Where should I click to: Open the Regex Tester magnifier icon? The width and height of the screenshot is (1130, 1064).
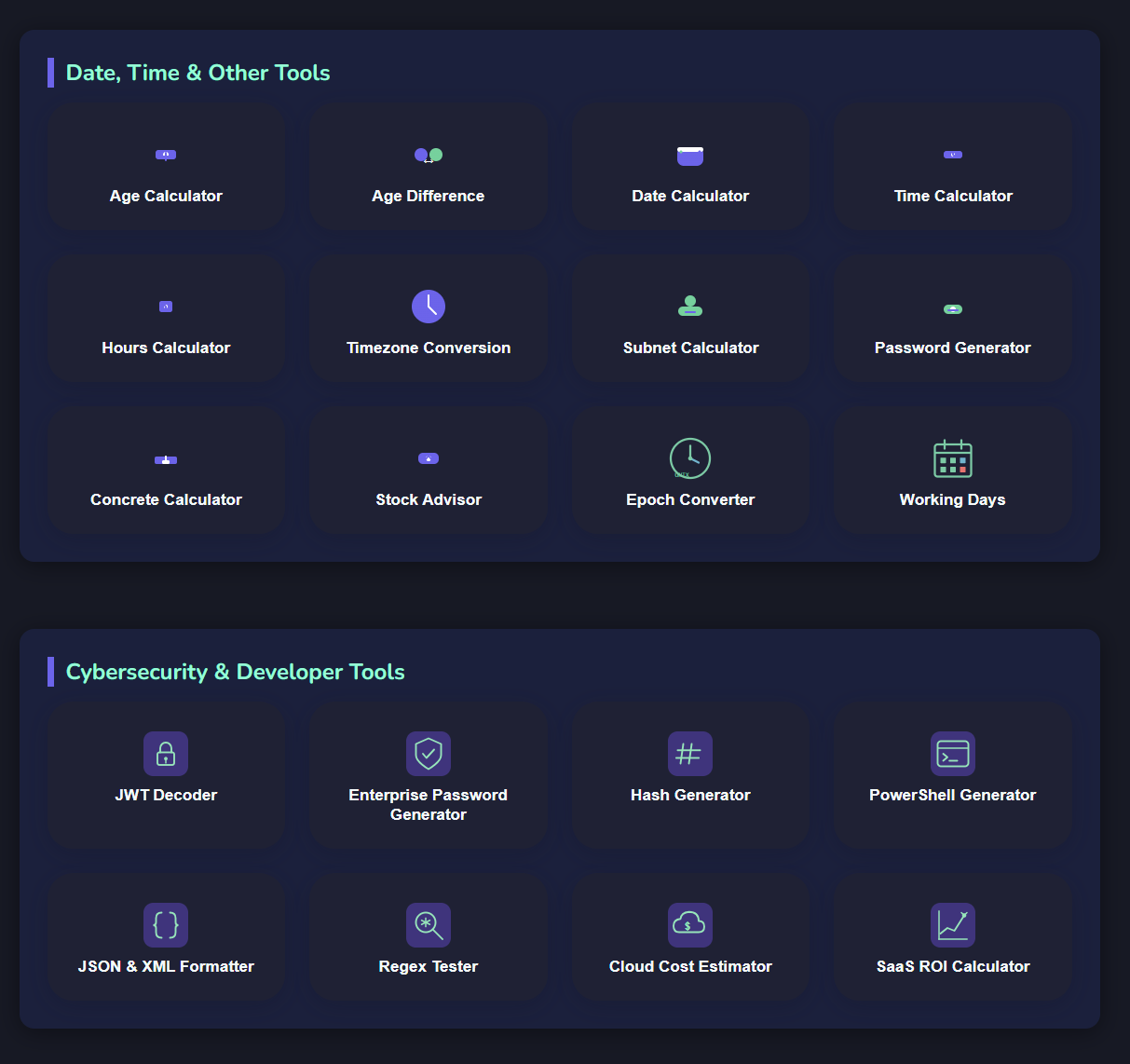click(x=428, y=924)
